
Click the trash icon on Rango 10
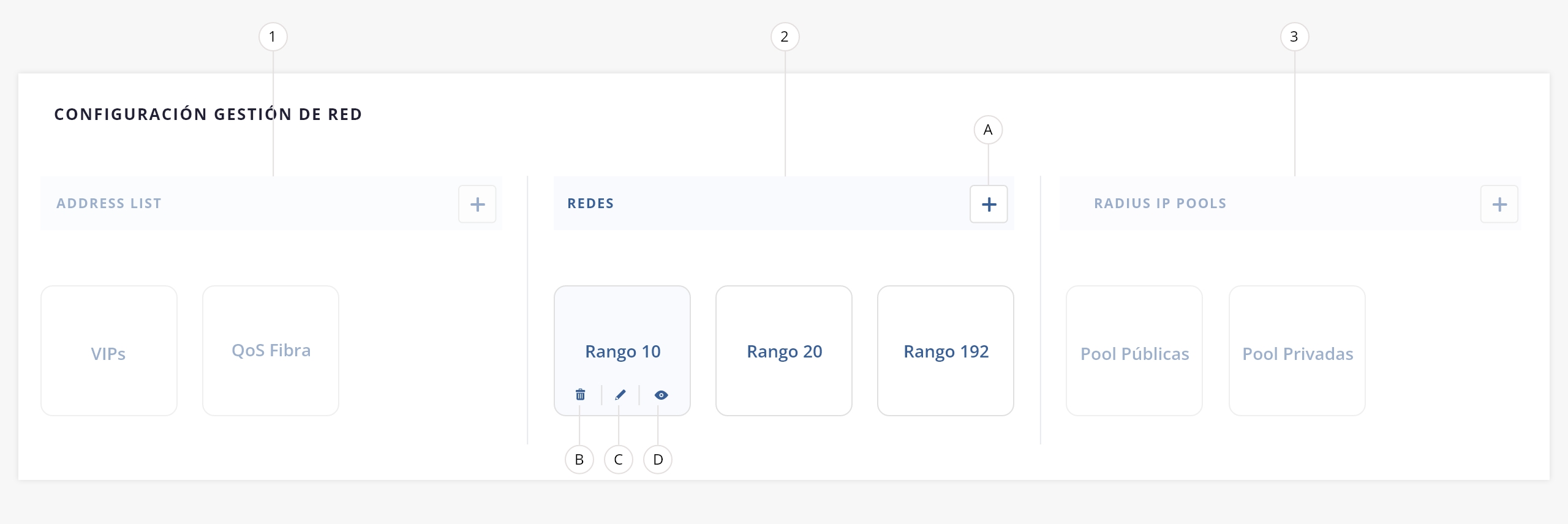(x=580, y=395)
